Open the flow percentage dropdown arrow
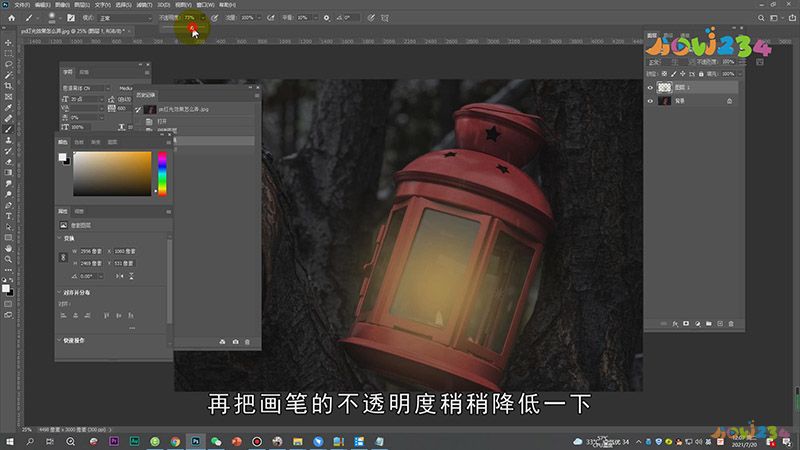 coord(259,18)
